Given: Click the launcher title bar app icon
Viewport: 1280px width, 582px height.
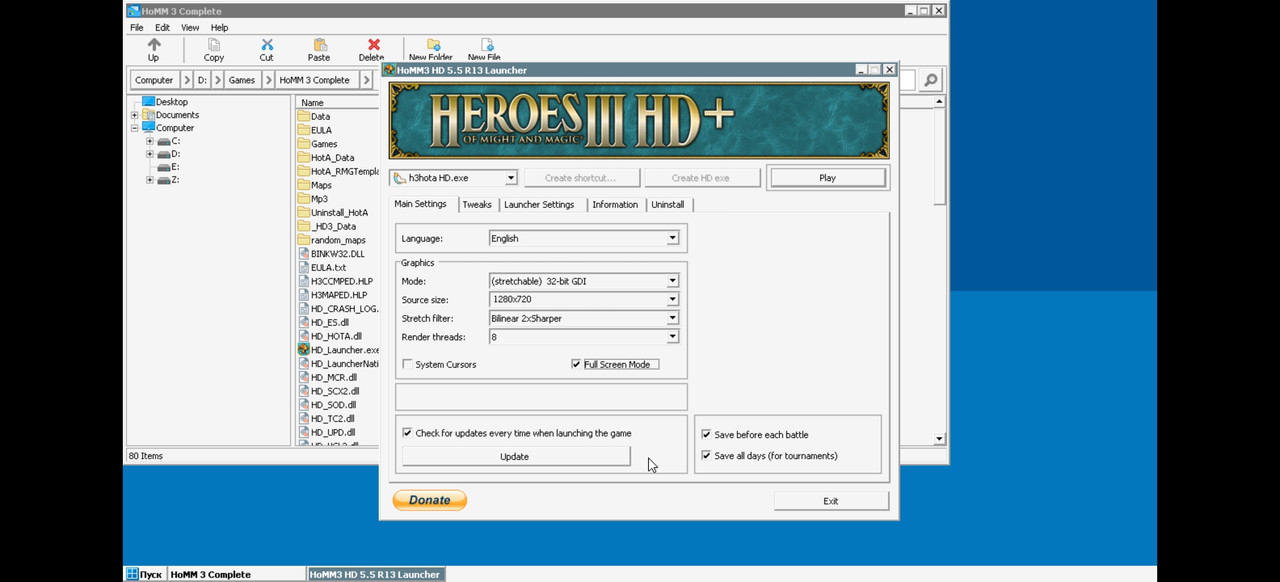Looking at the screenshot, I should [x=389, y=70].
